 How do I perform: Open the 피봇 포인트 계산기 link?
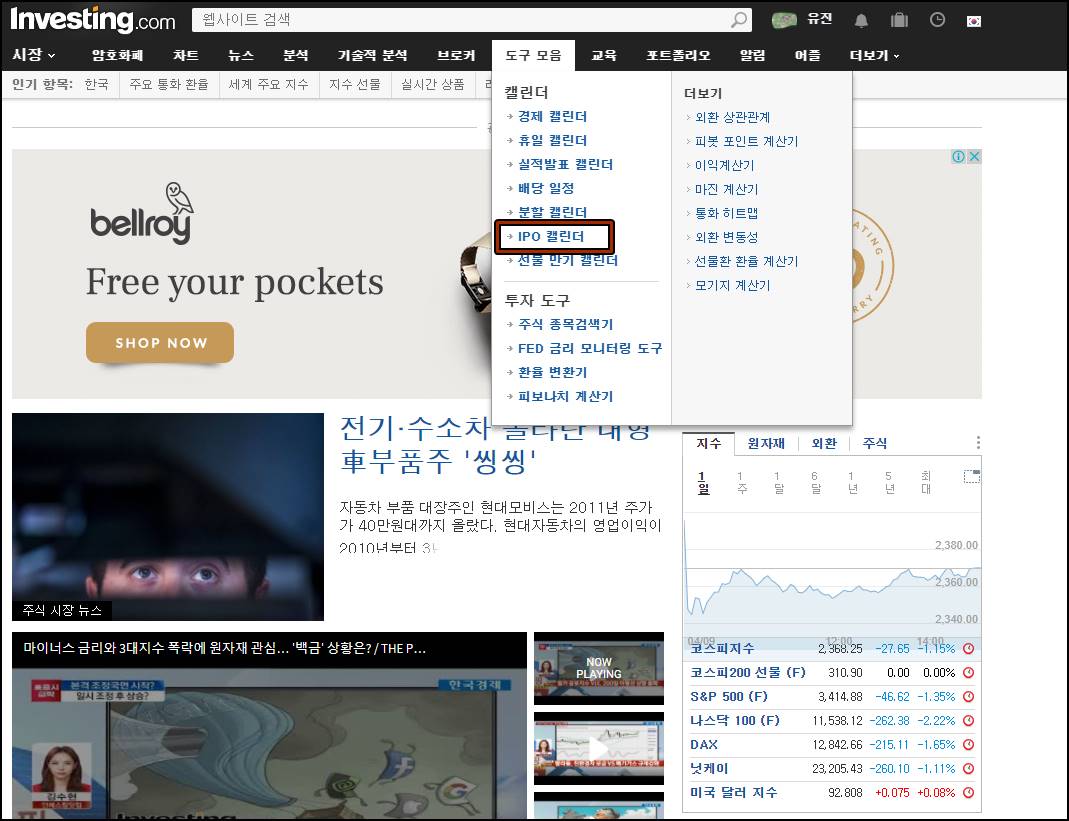click(746, 141)
